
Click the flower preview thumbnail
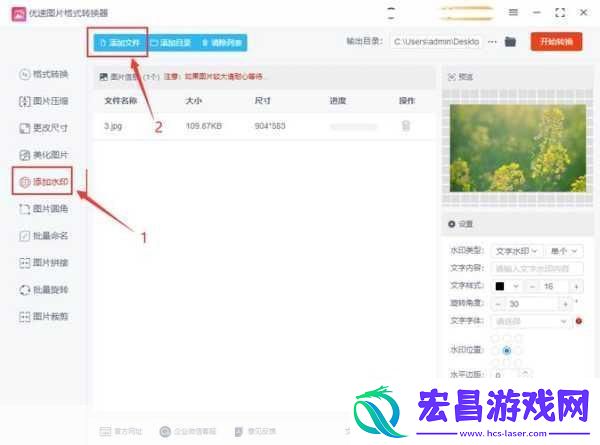[518, 148]
